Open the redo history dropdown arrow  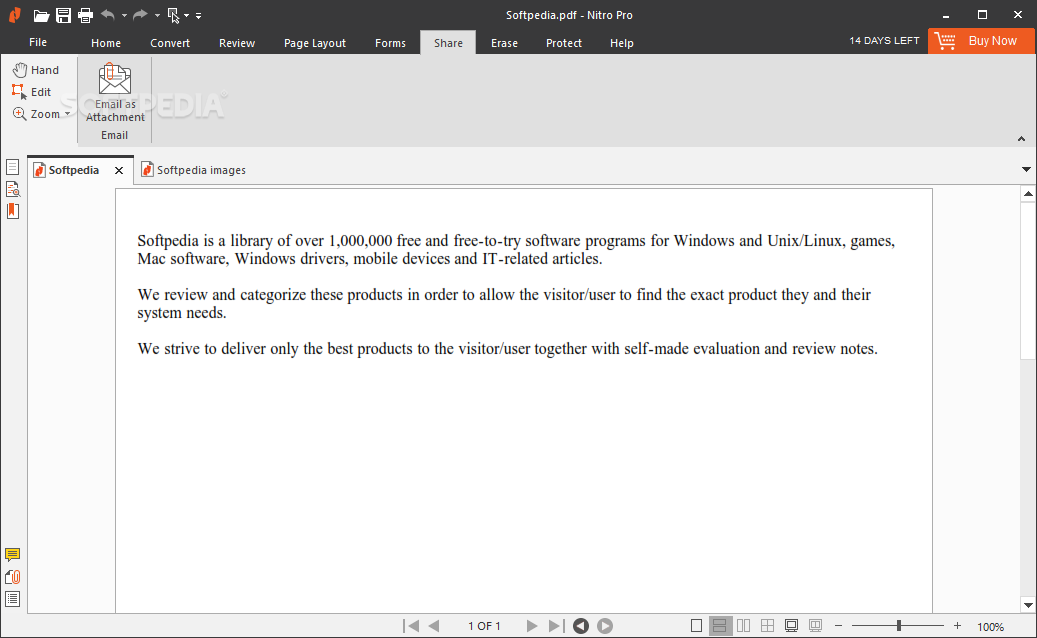pyautogui.click(x=157, y=15)
